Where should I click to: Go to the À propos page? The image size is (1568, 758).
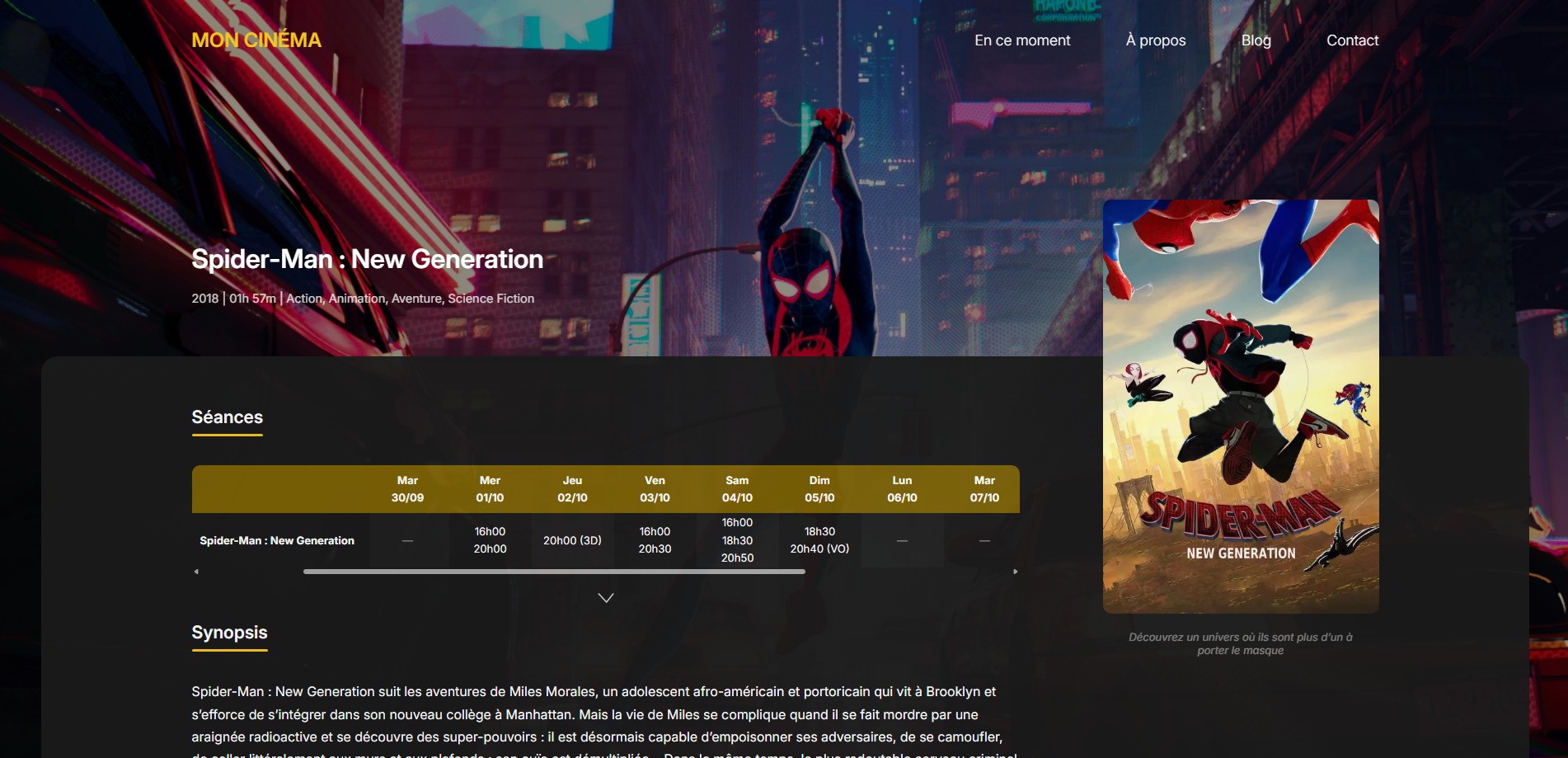pyautogui.click(x=1156, y=40)
